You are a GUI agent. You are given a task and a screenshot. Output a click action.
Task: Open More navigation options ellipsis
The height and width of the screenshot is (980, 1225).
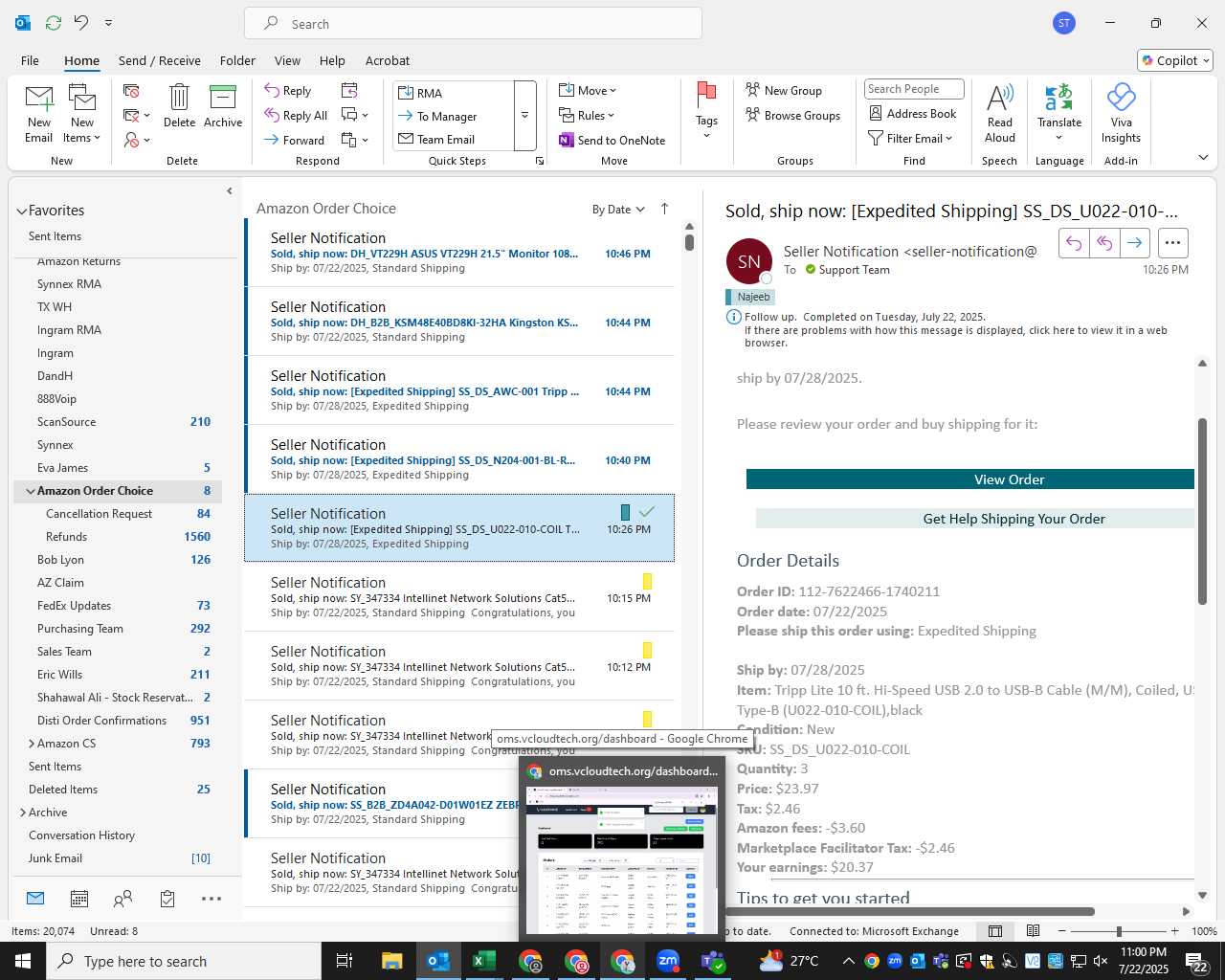212,899
